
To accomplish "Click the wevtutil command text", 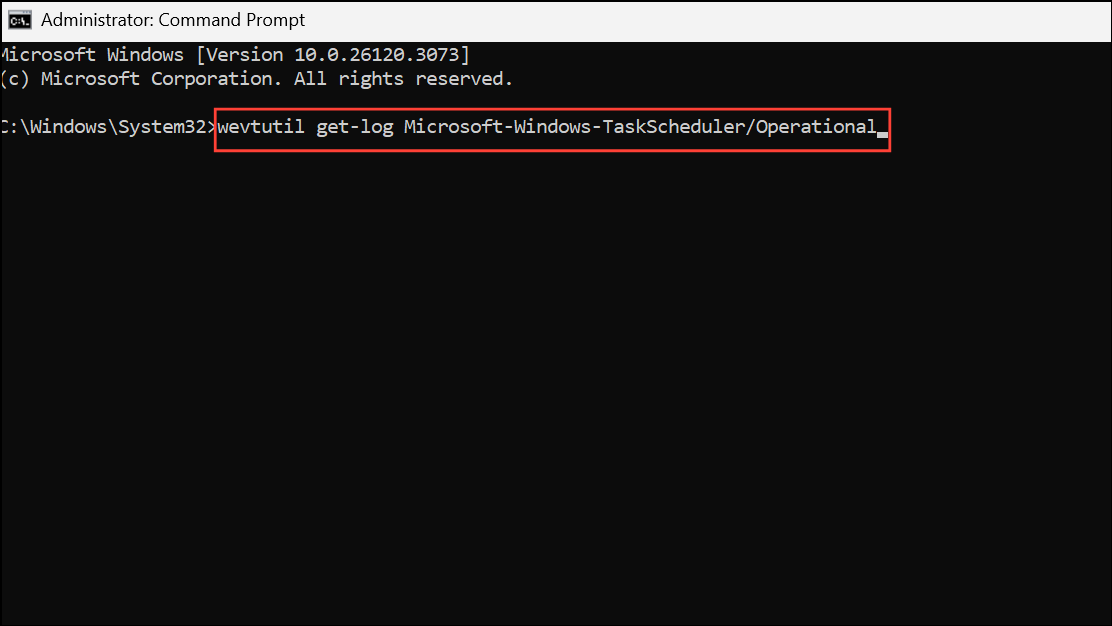I will (260, 126).
